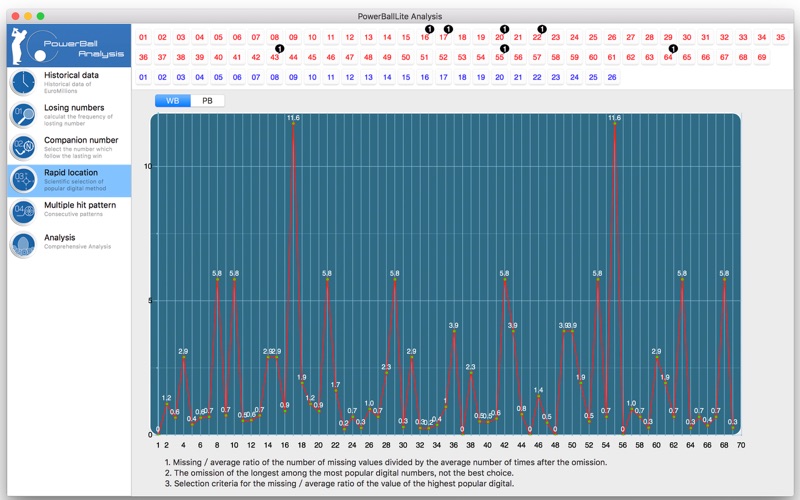Switch to the PB segment
The width and height of the screenshot is (800, 500).
[207, 101]
